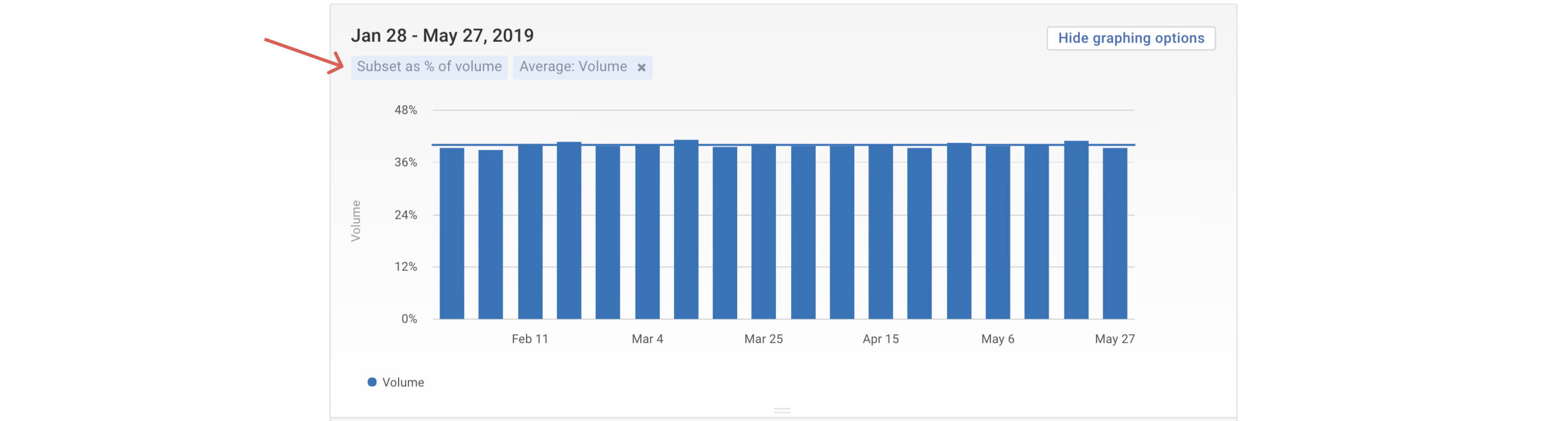Remove the Average: Volume tag with x icon
This screenshot has width=1568, height=421.
(641, 67)
